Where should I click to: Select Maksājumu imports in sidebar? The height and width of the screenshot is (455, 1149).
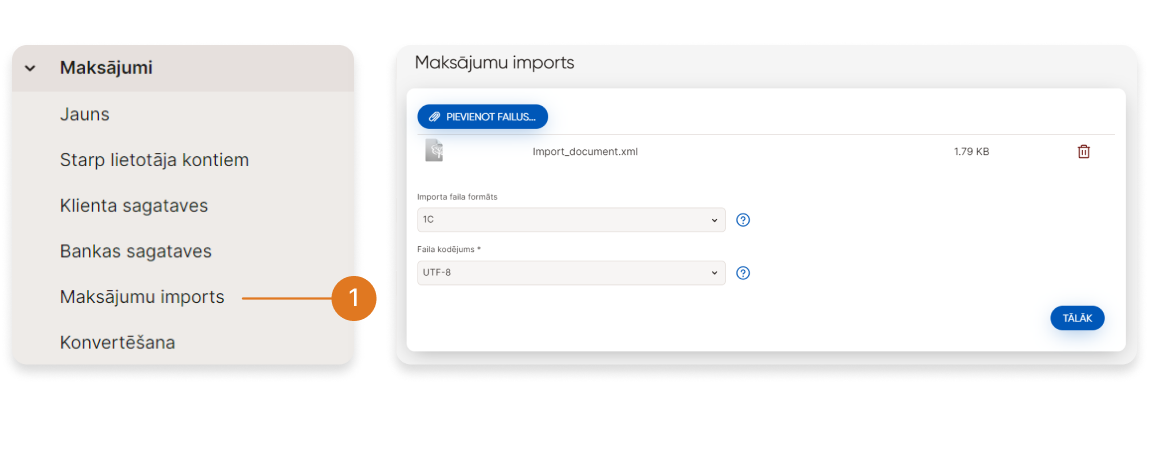click(142, 297)
